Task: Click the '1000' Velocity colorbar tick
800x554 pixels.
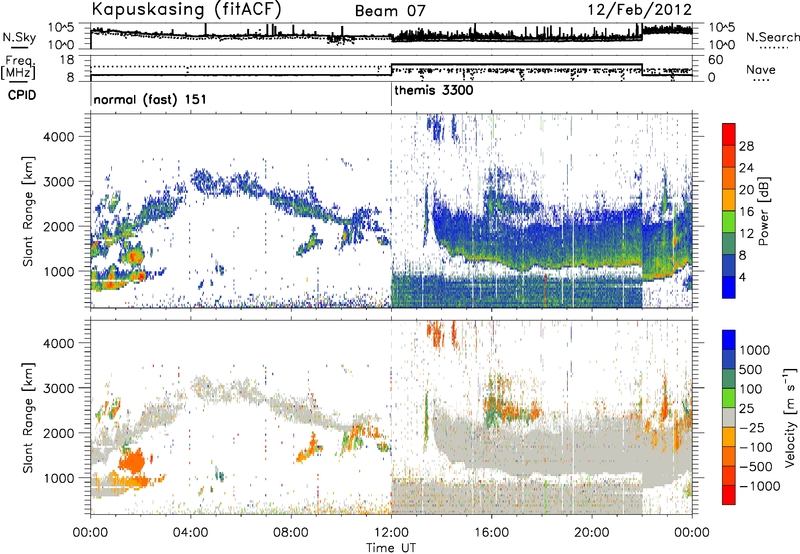Action: pos(755,350)
